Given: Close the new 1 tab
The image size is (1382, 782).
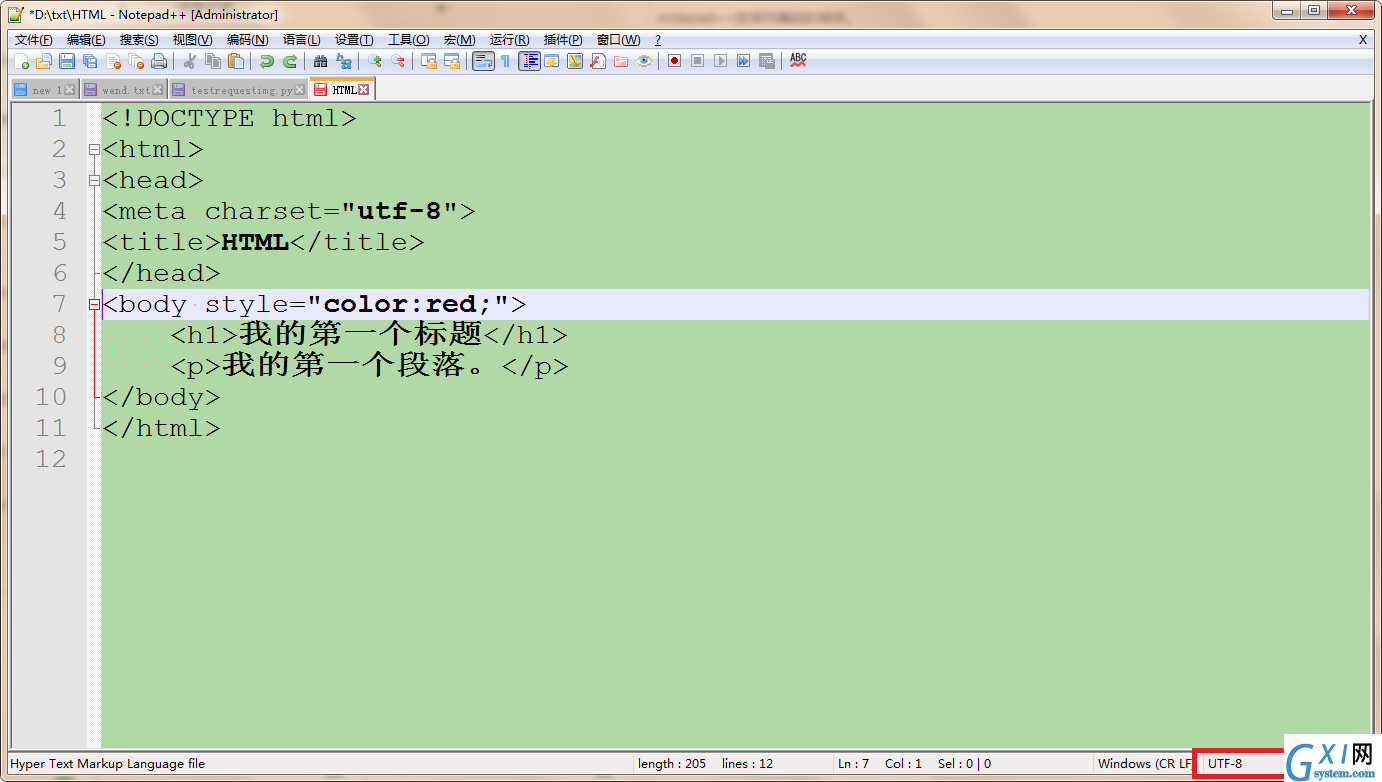Looking at the screenshot, I should click(x=69, y=90).
